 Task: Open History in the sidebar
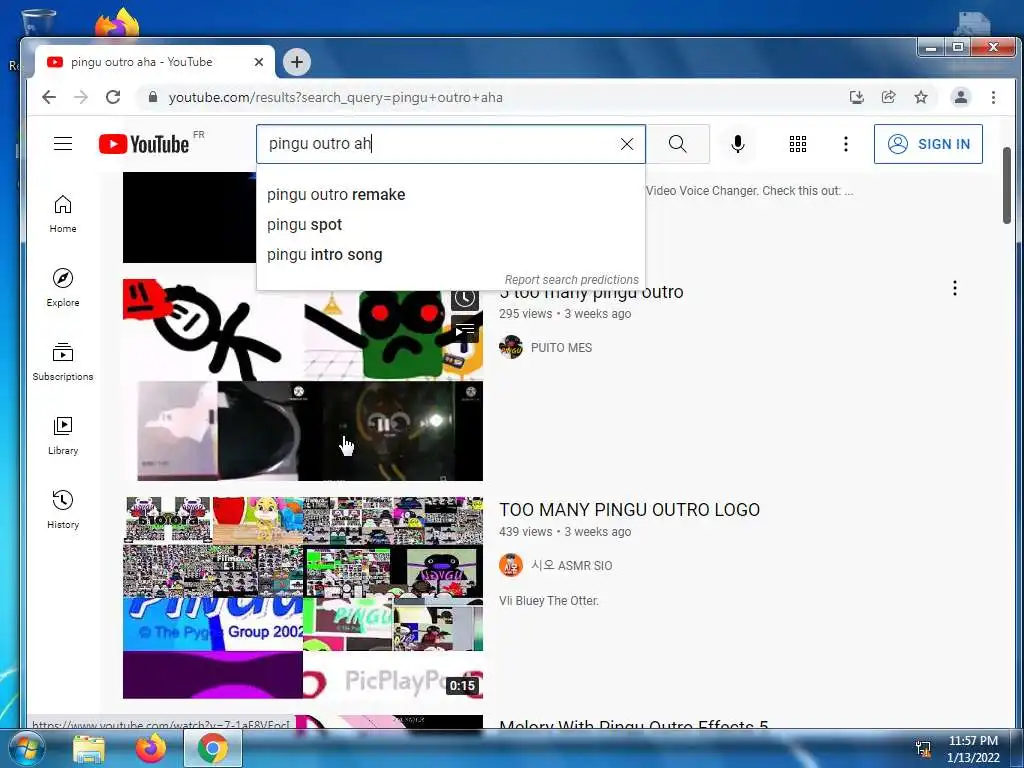click(63, 509)
